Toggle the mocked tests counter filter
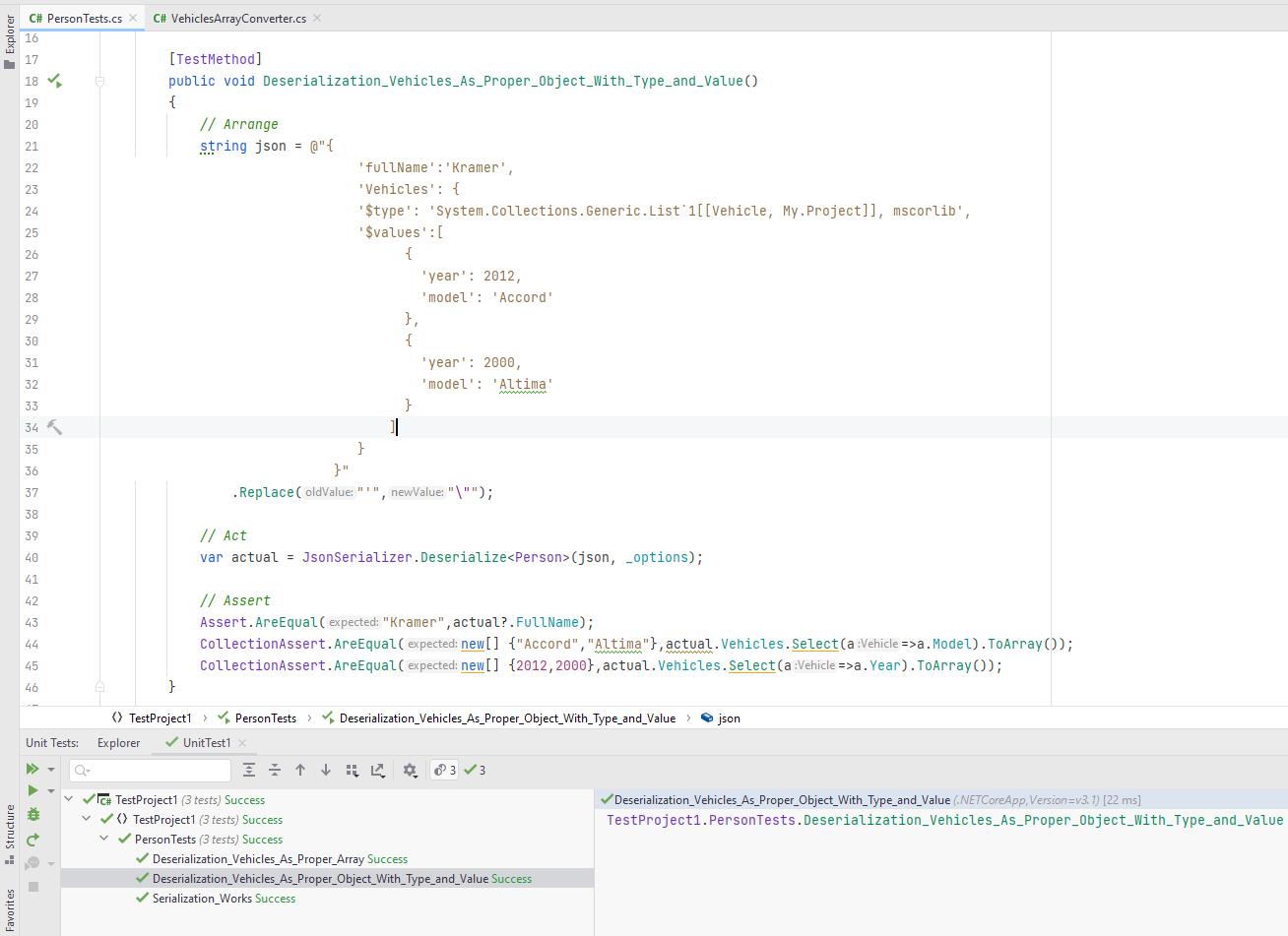1288x936 pixels. click(x=443, y=770)
